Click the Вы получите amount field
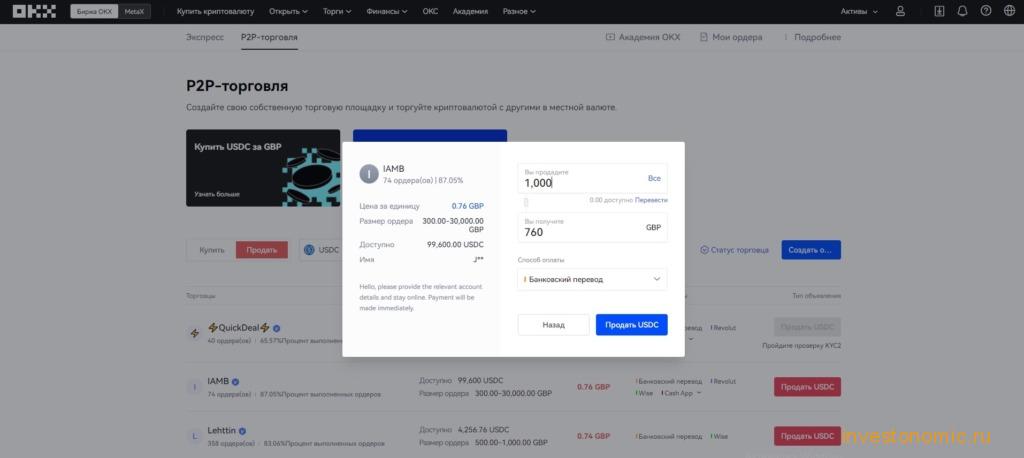 [x=592, y=227]
